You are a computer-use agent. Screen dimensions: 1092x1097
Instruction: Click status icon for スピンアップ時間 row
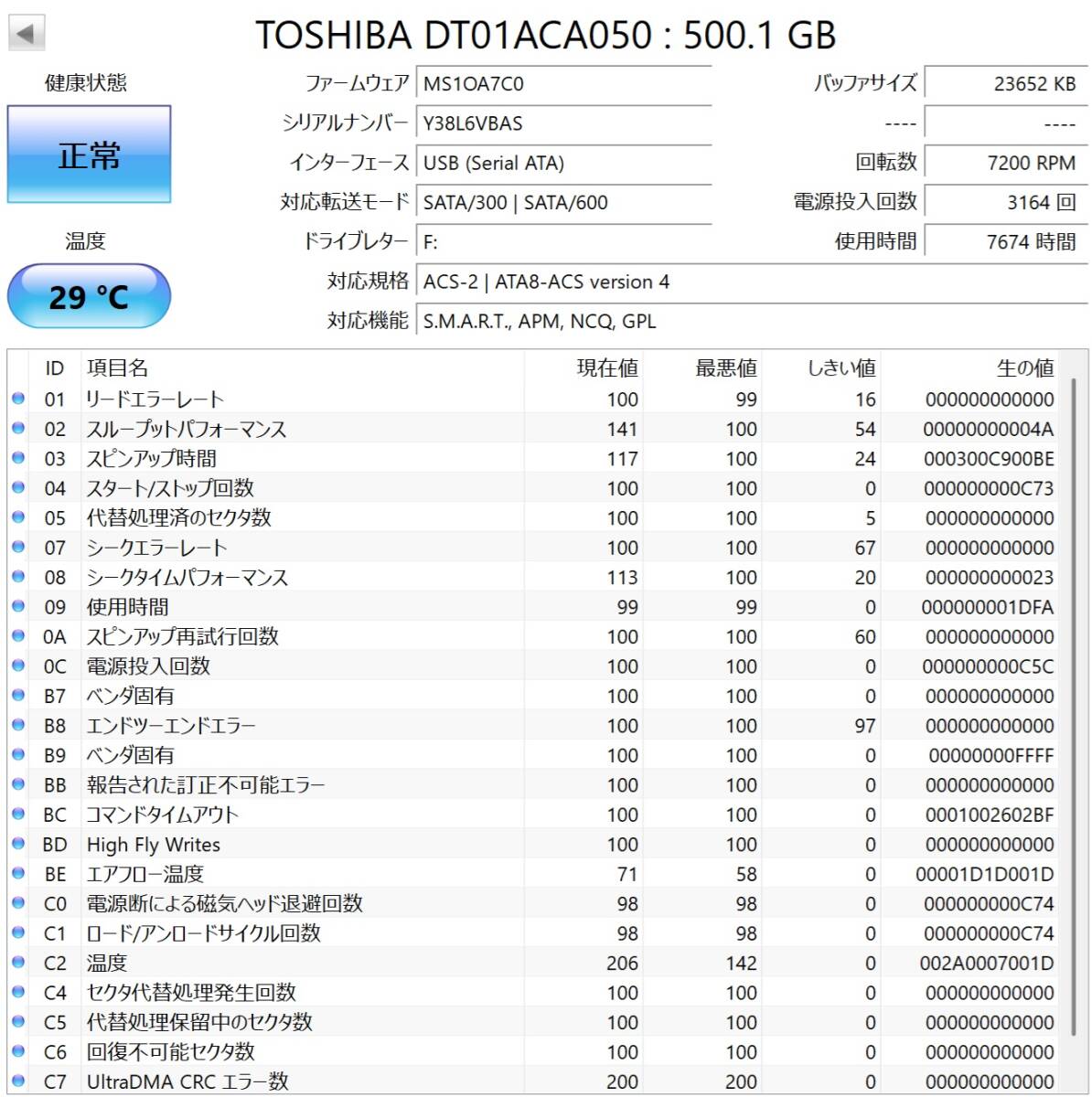point(17,458)
